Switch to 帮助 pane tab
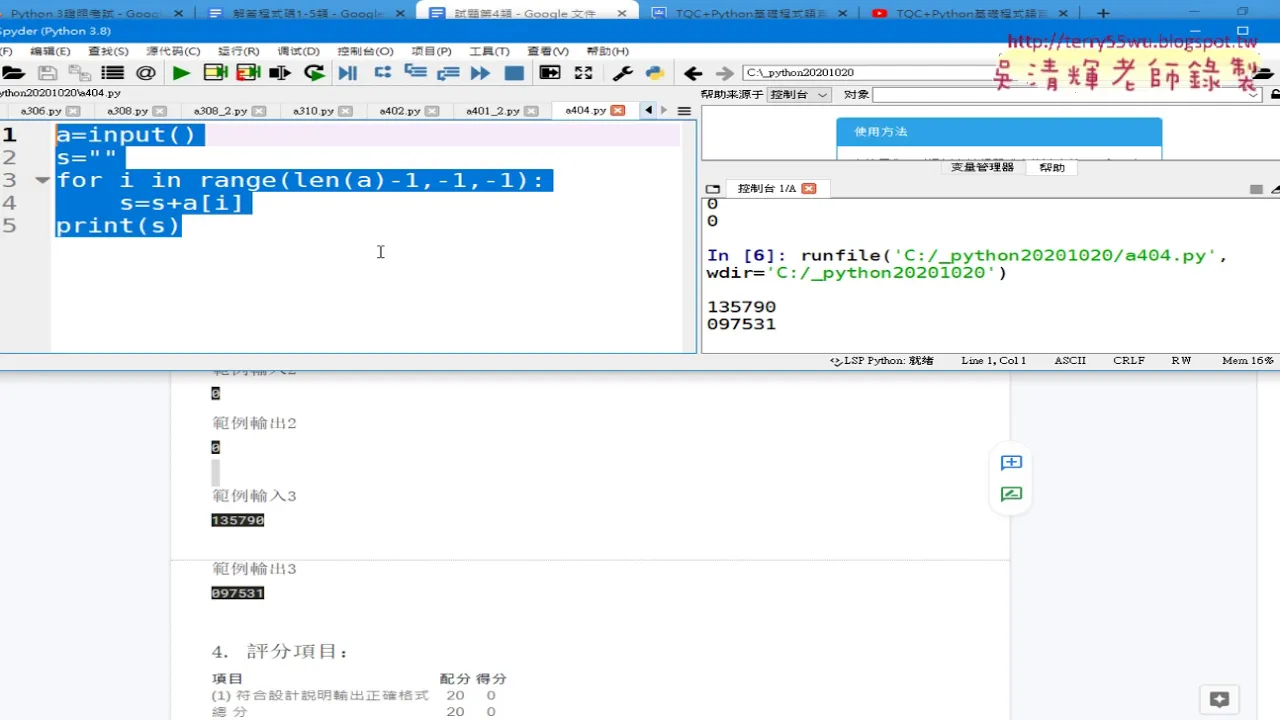 click(x=1052, y=168)
